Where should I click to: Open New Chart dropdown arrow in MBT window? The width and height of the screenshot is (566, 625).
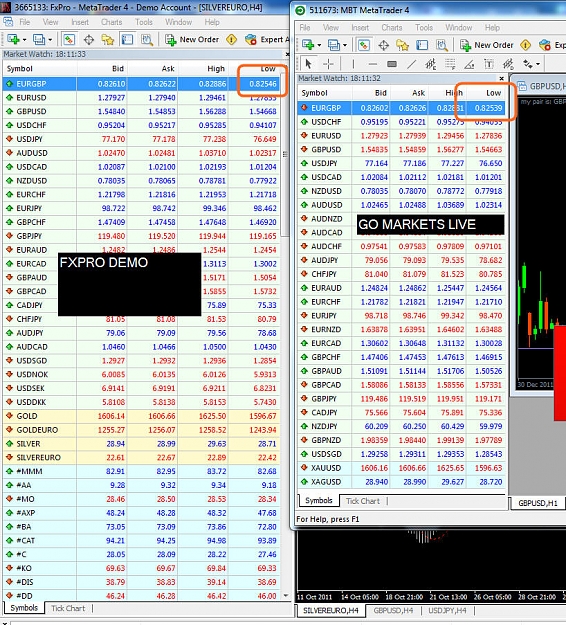[319, 45]
